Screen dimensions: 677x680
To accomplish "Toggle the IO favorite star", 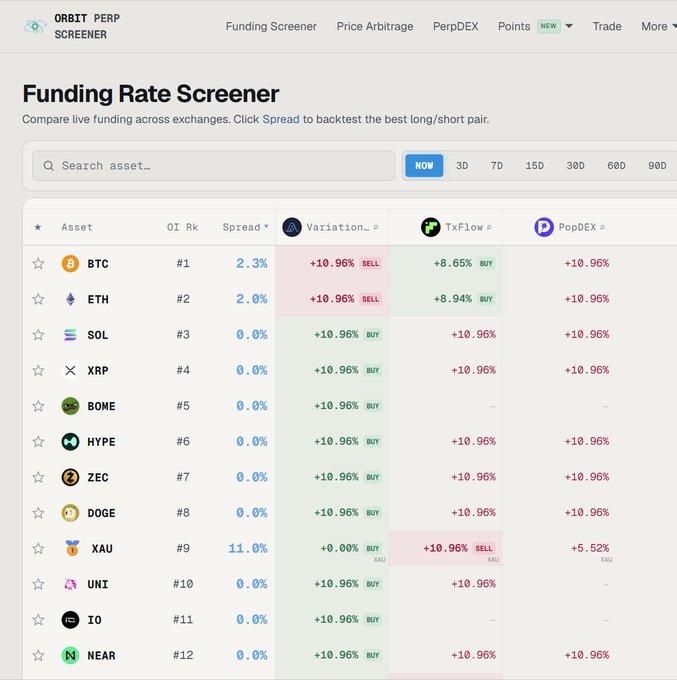I will tap(38, 620).
